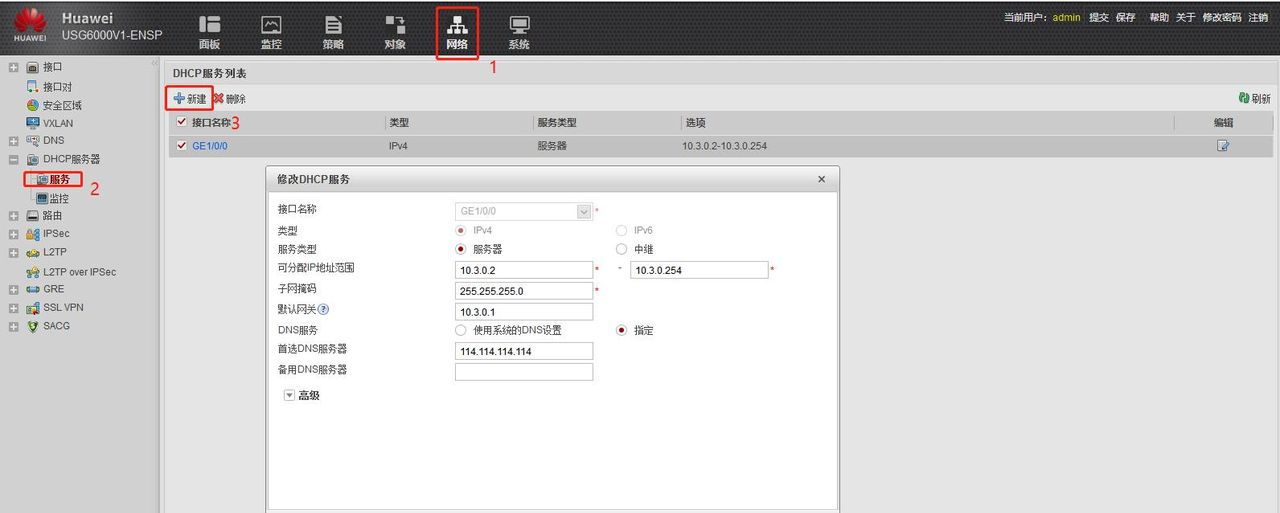Screen dimensions: 1280x513
Task: Click the 删除 delete button
Action: click(229, 99)
